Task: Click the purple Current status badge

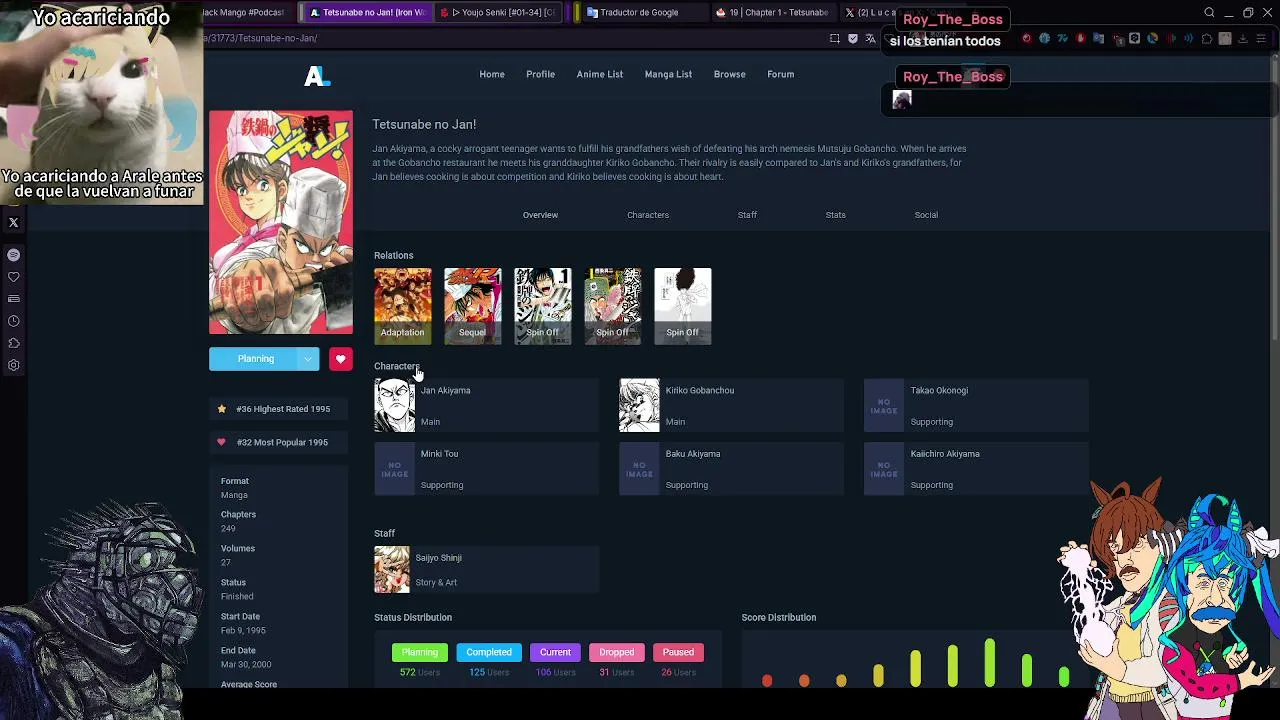Action: [x=555, y=652]
